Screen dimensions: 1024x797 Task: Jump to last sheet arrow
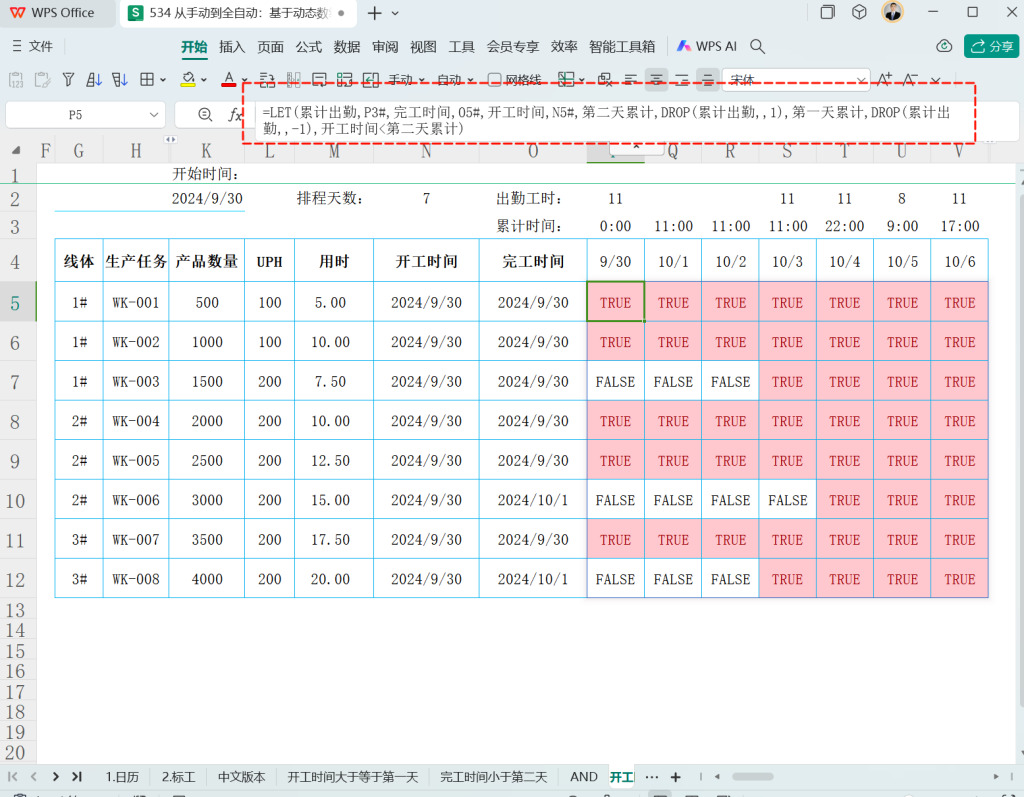(x=77, y=777)
